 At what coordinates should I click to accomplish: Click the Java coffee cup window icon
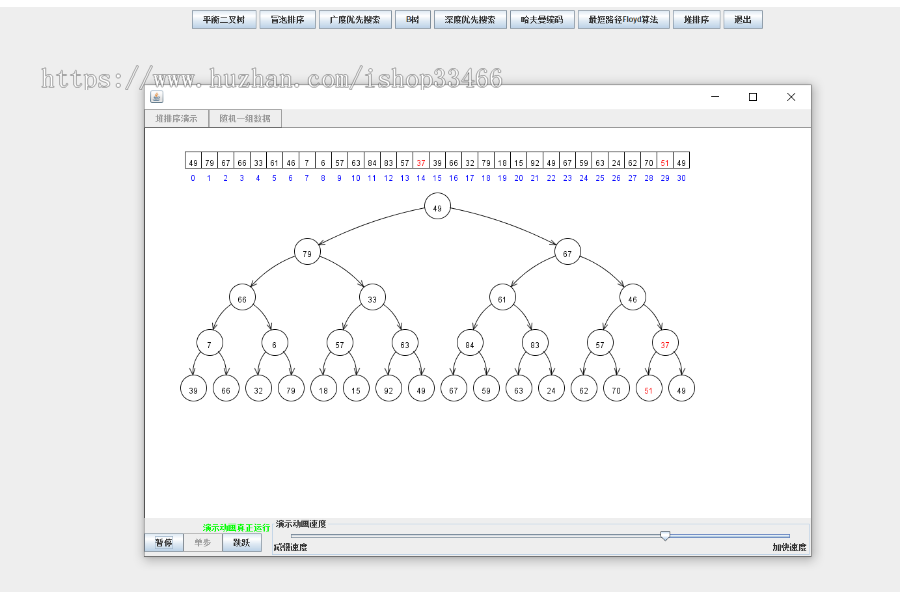click(x=155, y=96)
